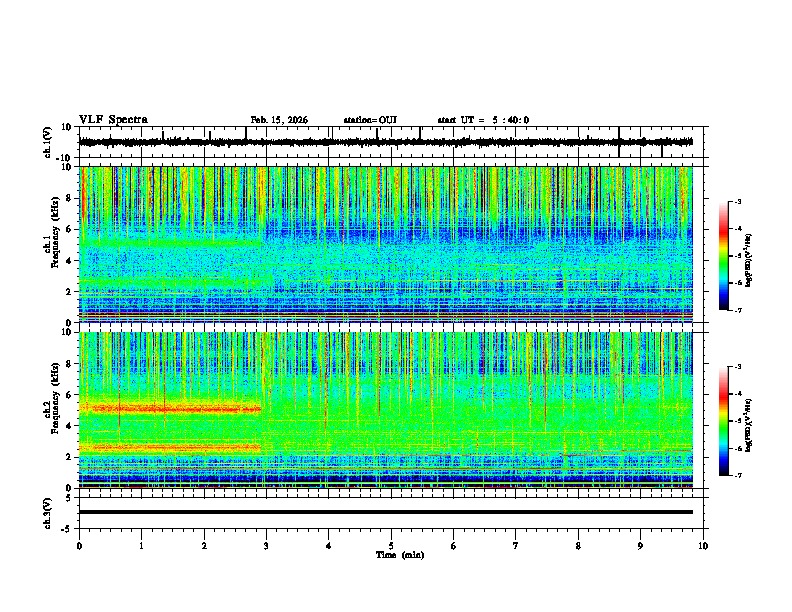The height and width of the screenshot is (612, 792).
Task: Click the "Time (min)" x-axis label
Action: pos(400,555)
